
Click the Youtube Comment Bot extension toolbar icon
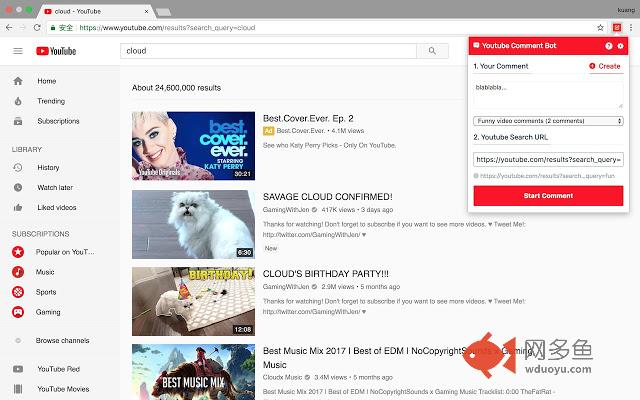[617, 27]
